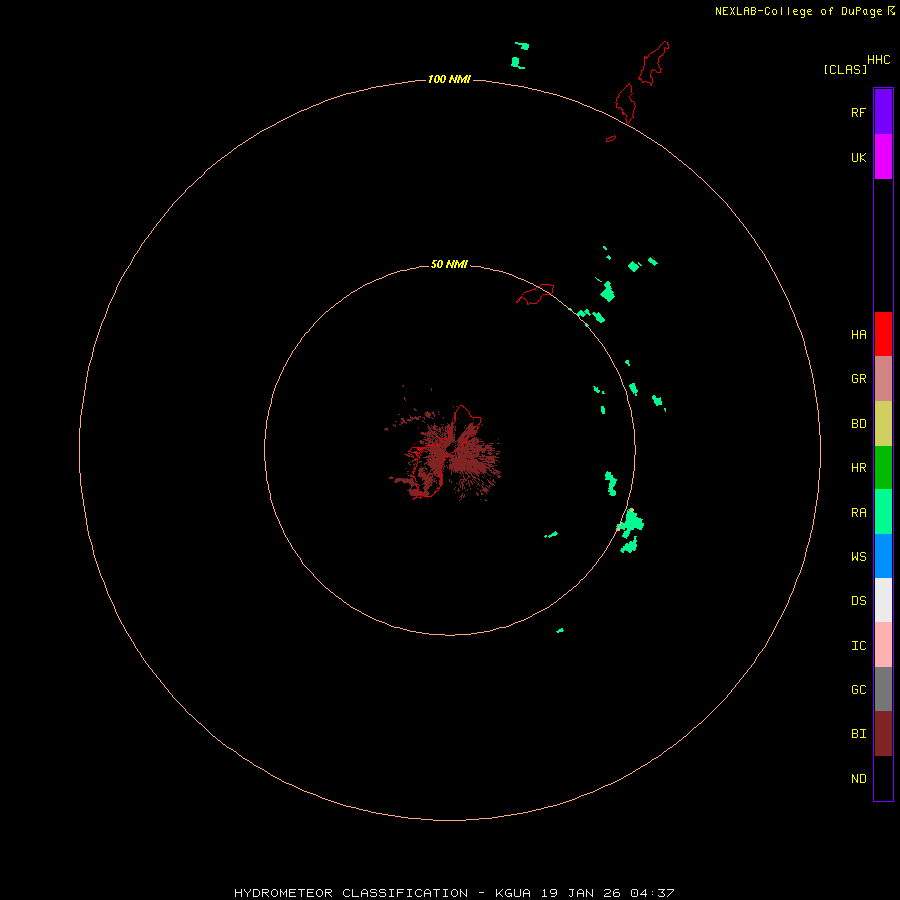Click the '100 NMI' range ring label
Image resolution: width=900 pixels, height=900 pixels.
(x=449, y=79)
